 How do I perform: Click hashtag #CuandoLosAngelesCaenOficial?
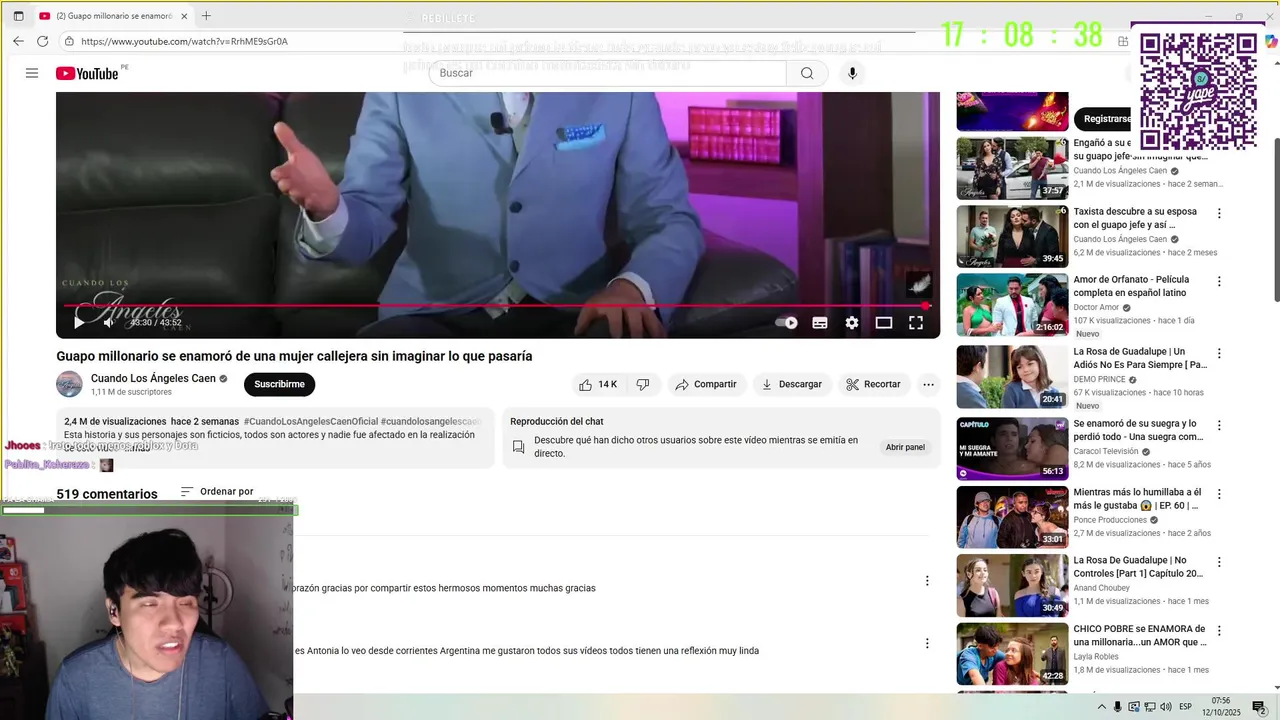(310, 422)
